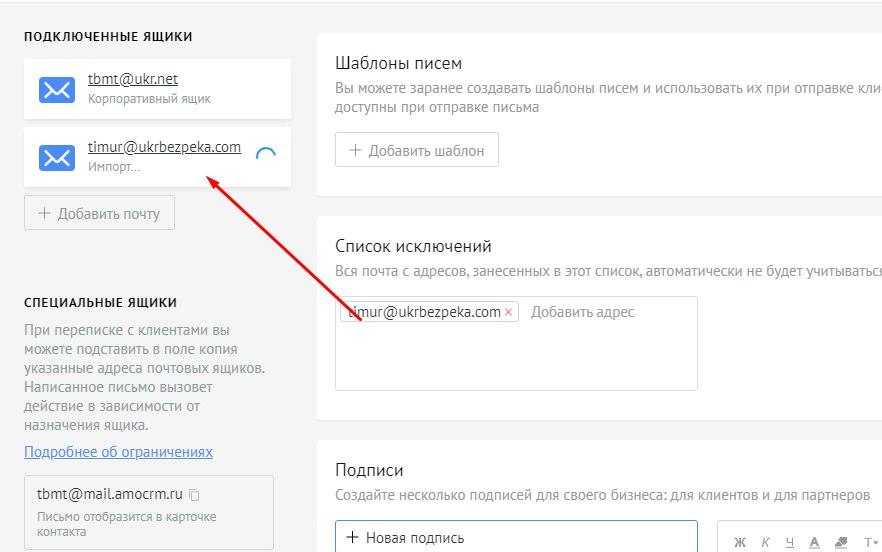Select the tbmt@mail.amocrm.ru address text
This screenshot has height=552, width=882.
point(110,495)
